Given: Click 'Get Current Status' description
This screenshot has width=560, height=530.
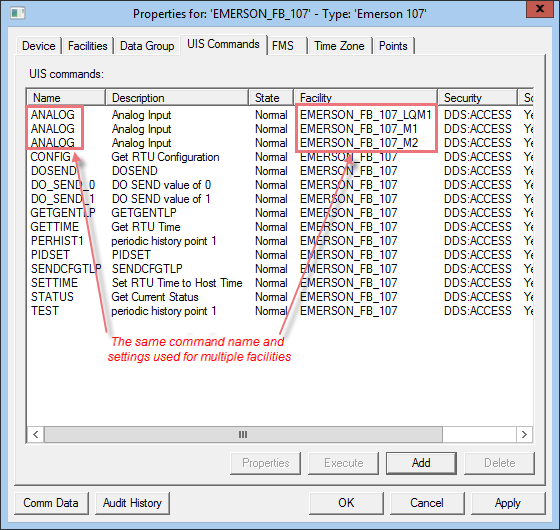Looking at the screenshot, I should [155, 297].
